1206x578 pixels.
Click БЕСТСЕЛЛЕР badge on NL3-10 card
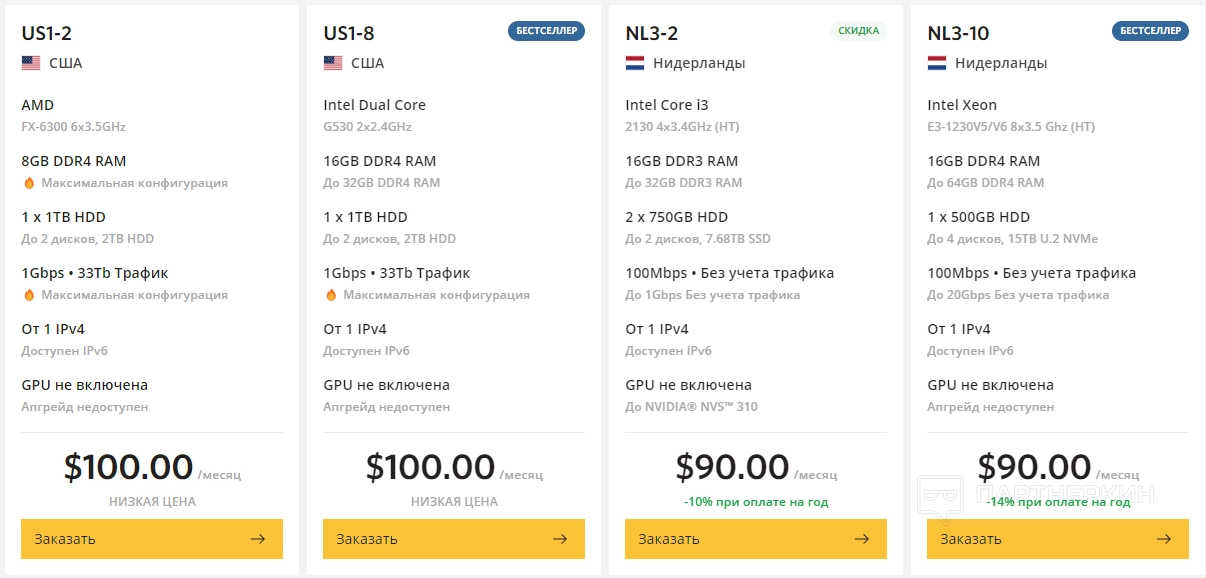1150,31
